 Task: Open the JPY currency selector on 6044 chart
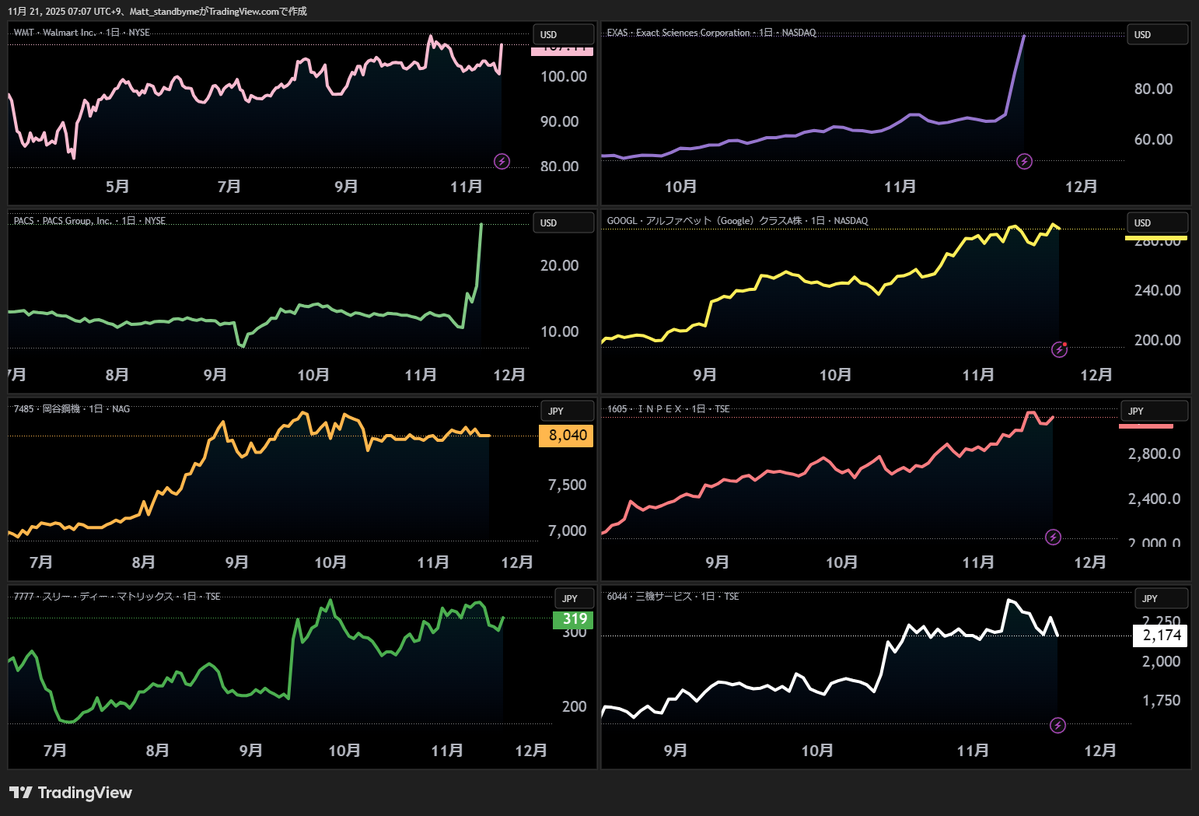(x=1150, y=599)
